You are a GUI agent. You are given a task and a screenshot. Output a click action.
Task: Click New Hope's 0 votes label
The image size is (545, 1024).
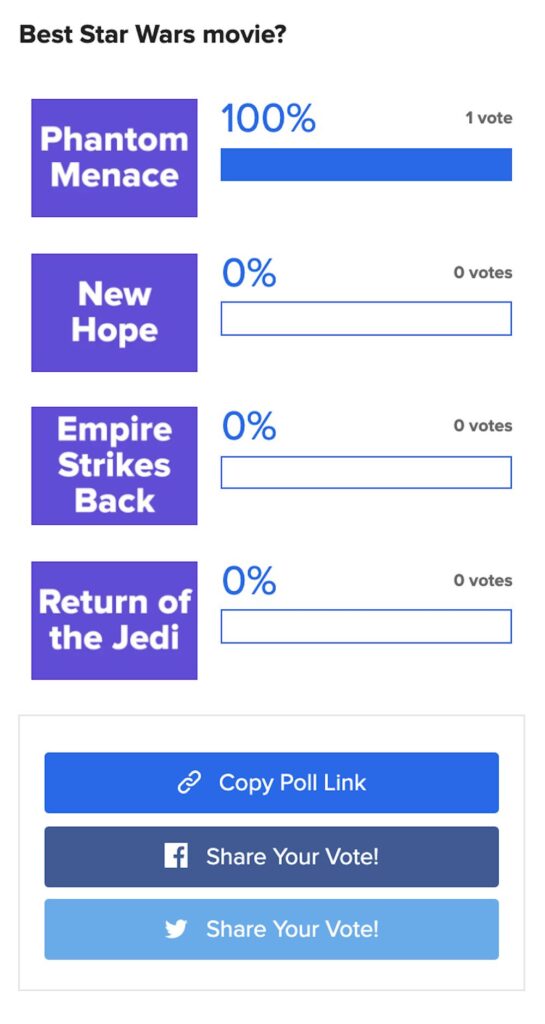pos(484,272)
